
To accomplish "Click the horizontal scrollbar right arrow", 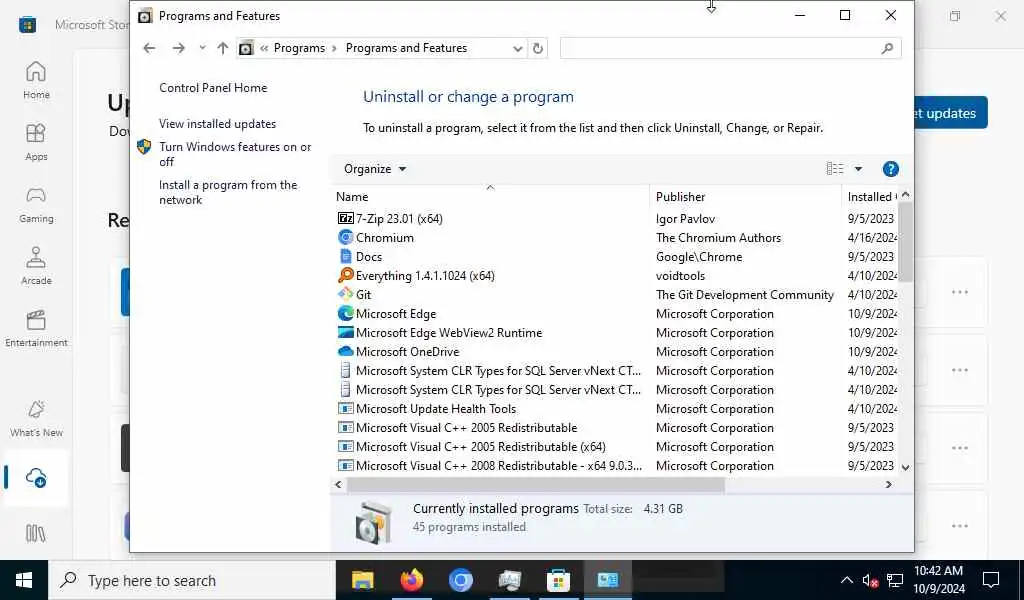I will [889, 484].
